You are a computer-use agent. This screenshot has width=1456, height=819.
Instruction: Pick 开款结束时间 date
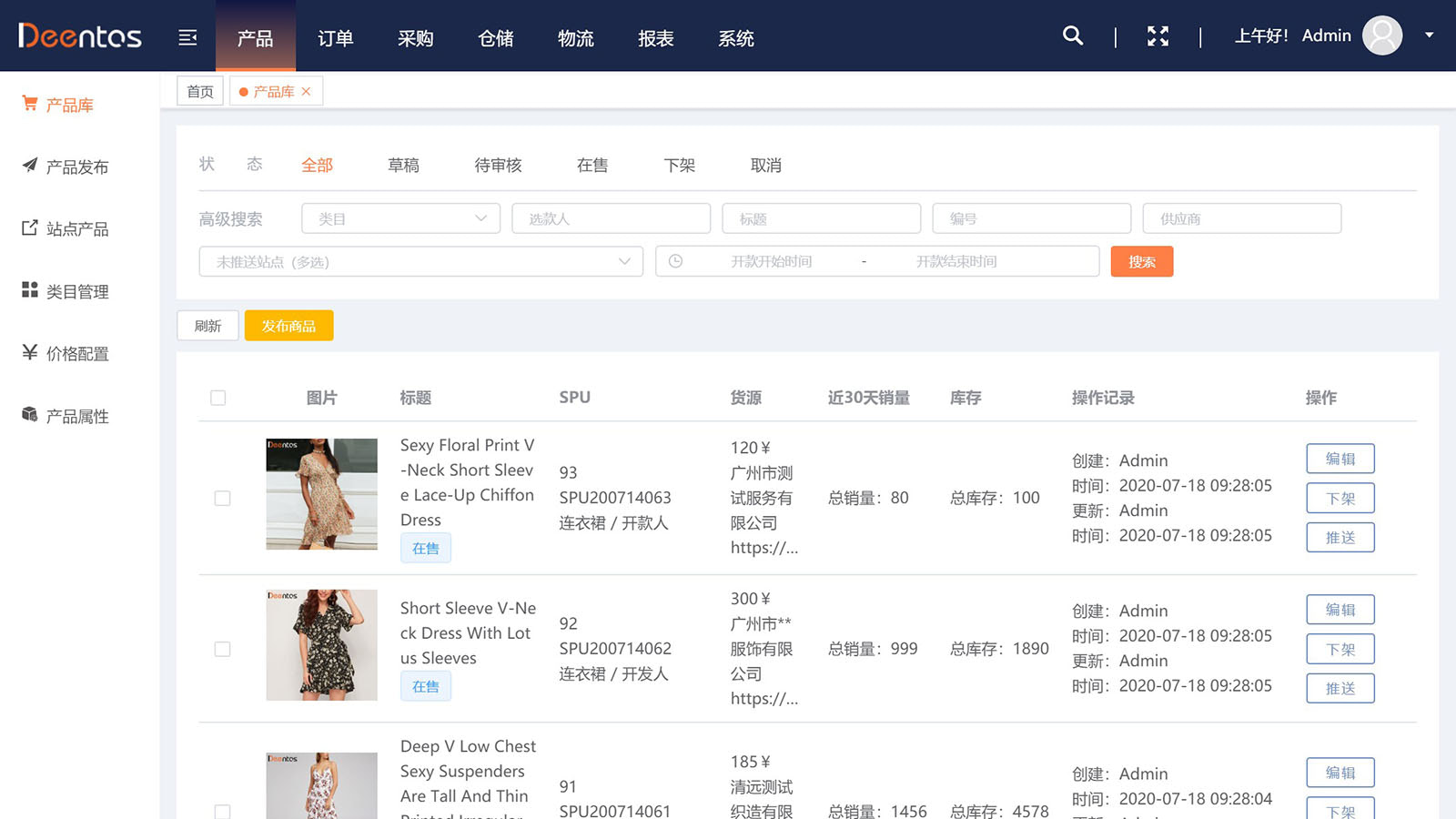click(956, 261)
